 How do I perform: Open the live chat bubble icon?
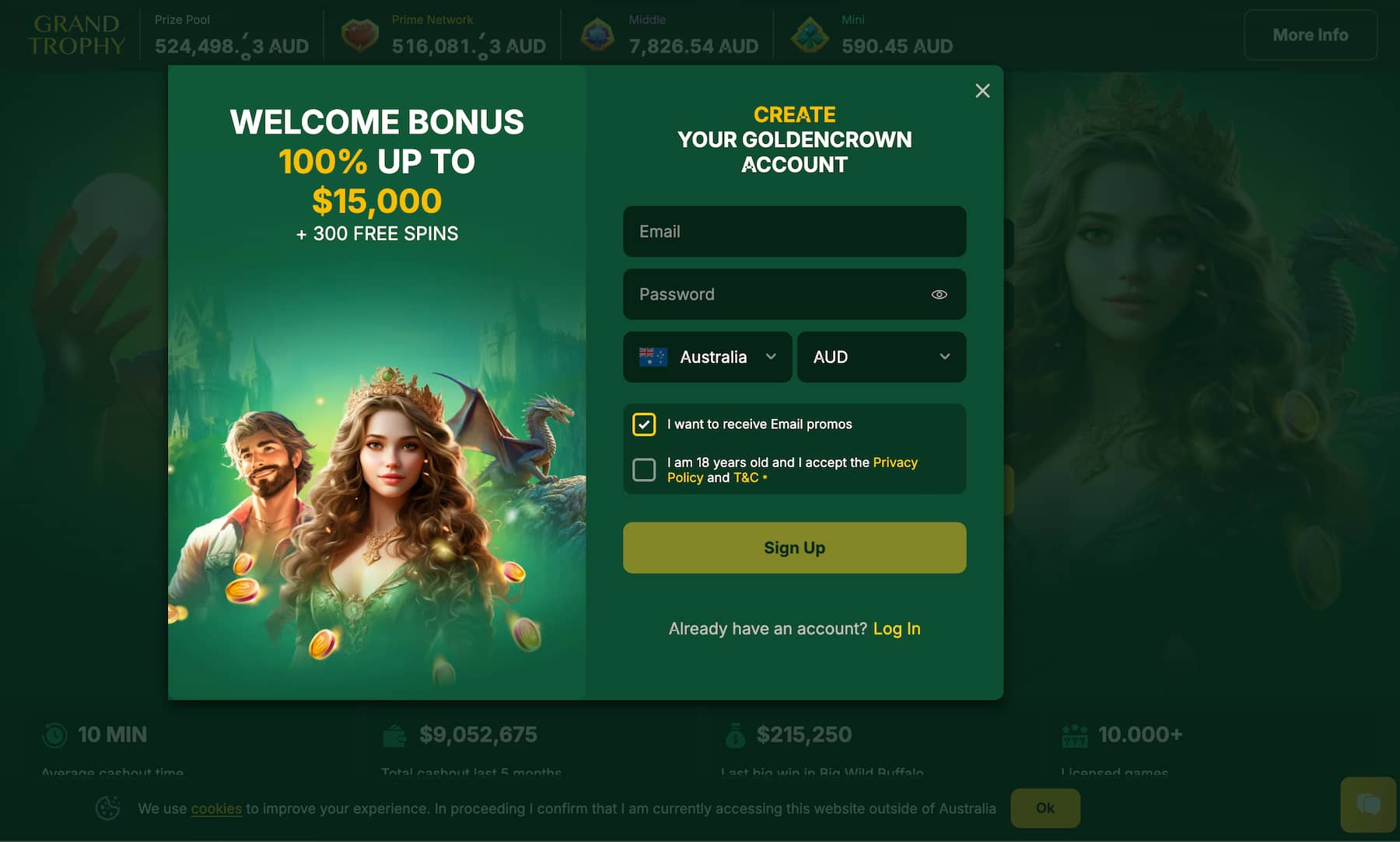point(1368,804)
